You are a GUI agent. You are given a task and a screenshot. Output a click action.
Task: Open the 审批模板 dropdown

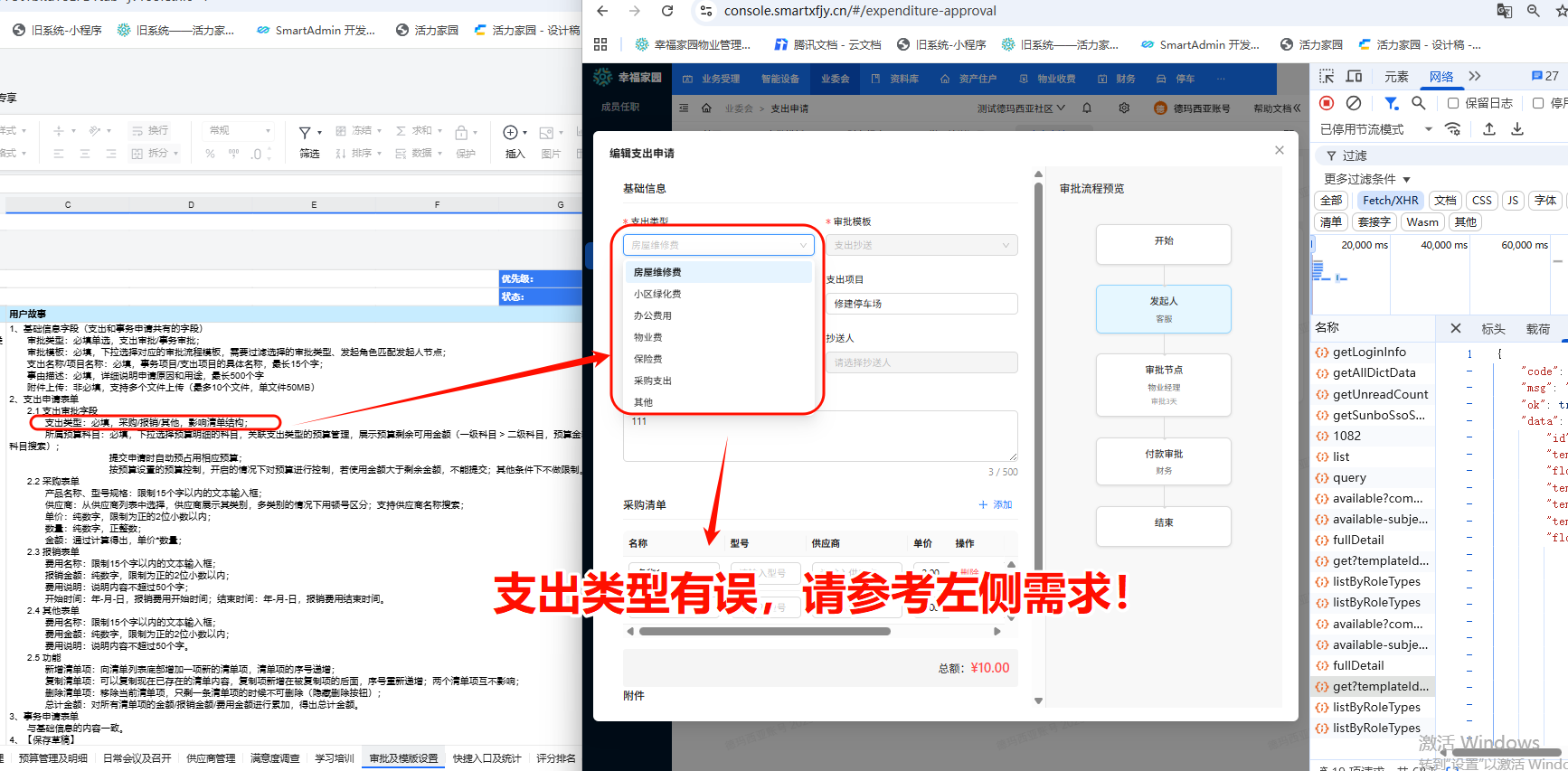(921, 245)
